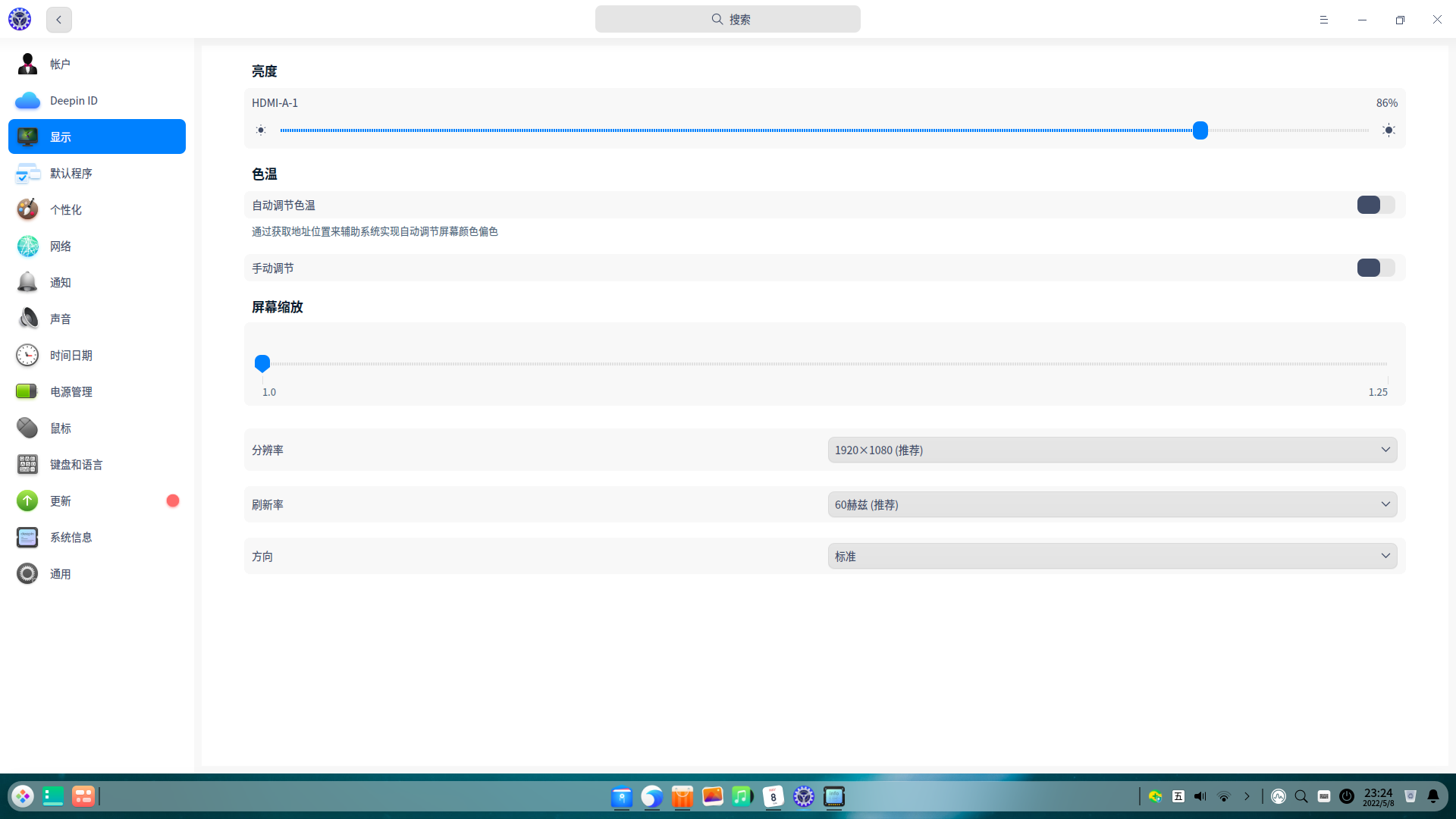Click the HDMI-A-1 brightness slider handle

click(1200, 130)
